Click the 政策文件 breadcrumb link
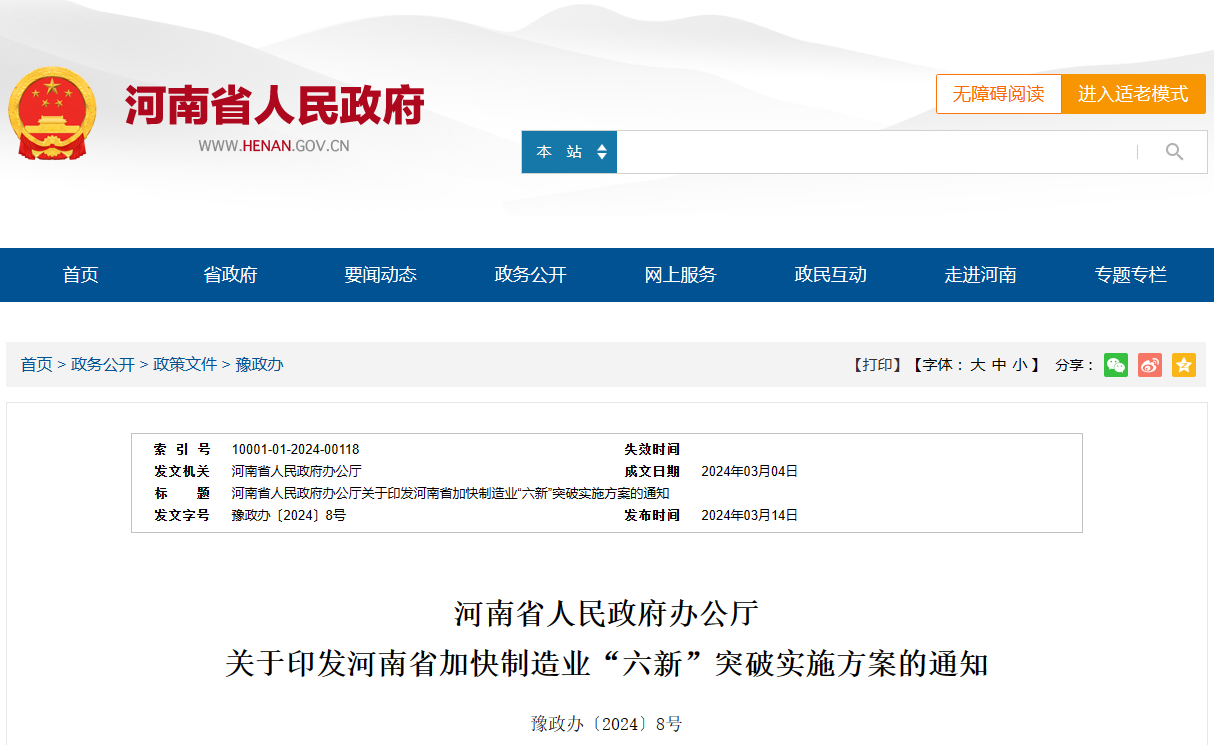The height and width of the screenshot is (745, 1214). [x=185, y=365]
